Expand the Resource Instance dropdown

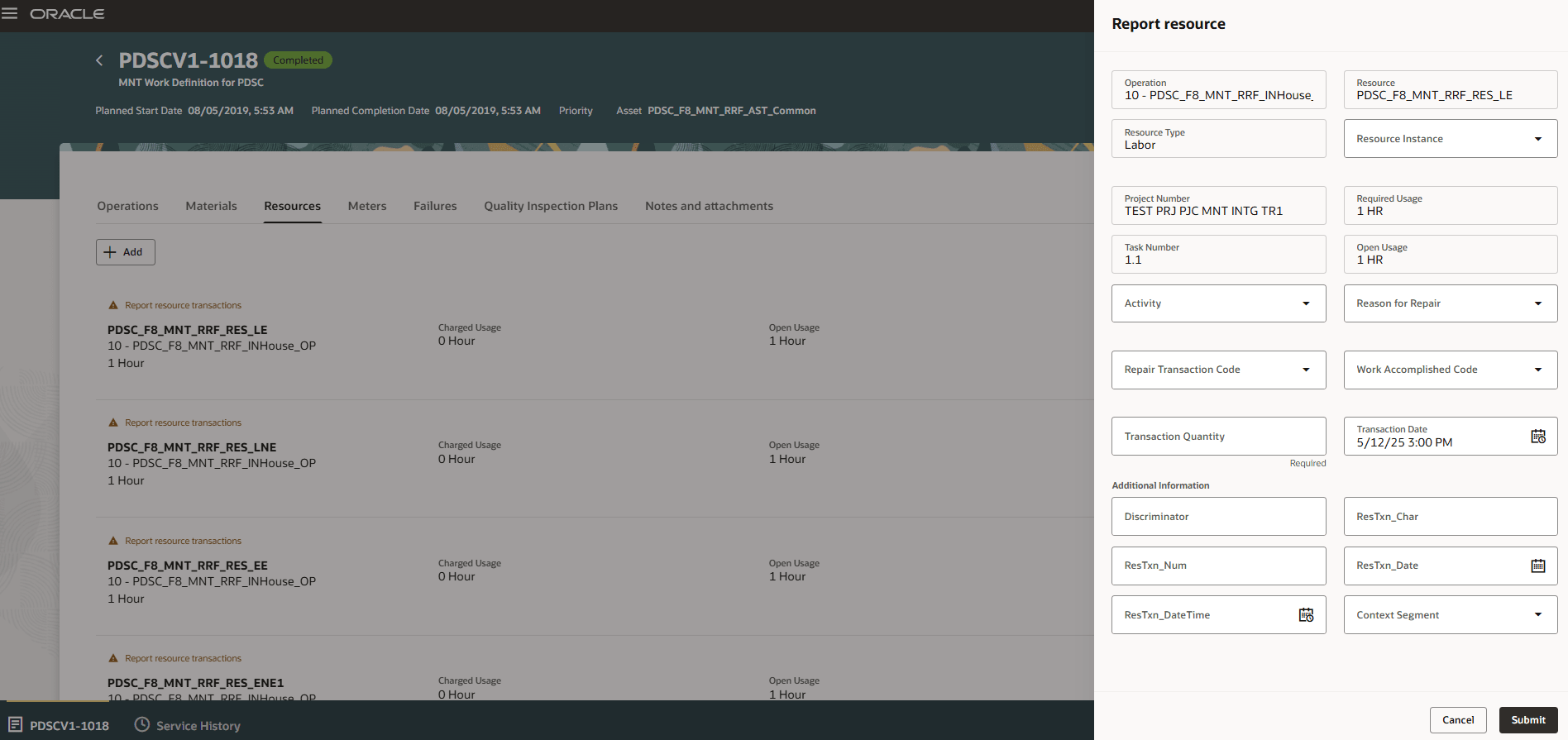1538,139
